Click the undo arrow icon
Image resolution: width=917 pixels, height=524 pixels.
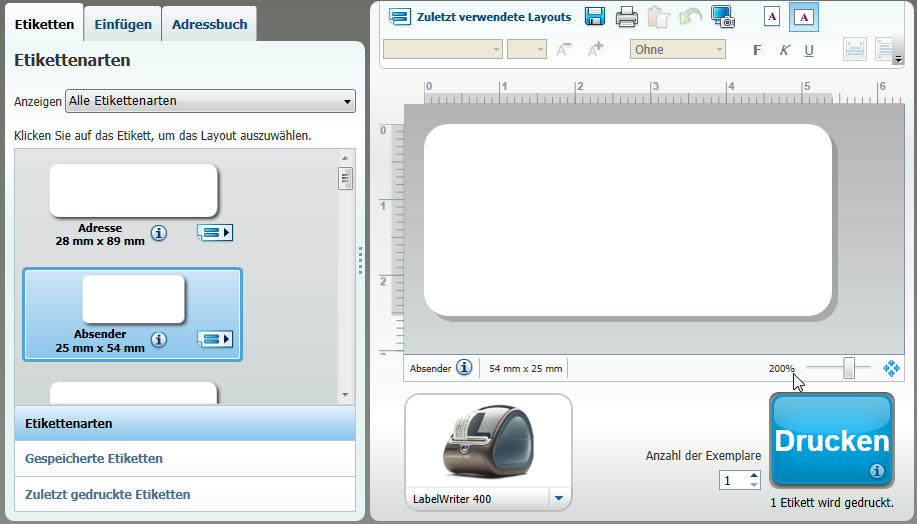tap(691, 17)
